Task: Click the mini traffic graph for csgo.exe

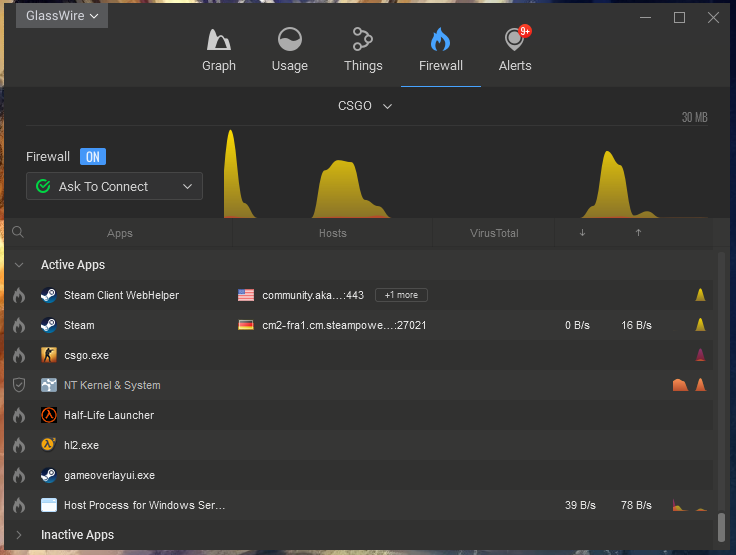Action: click(700, 355)
